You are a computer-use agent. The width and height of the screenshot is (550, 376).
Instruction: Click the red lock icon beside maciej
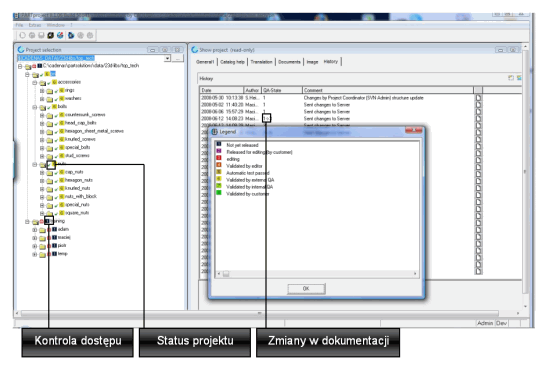tap(49, 238)
